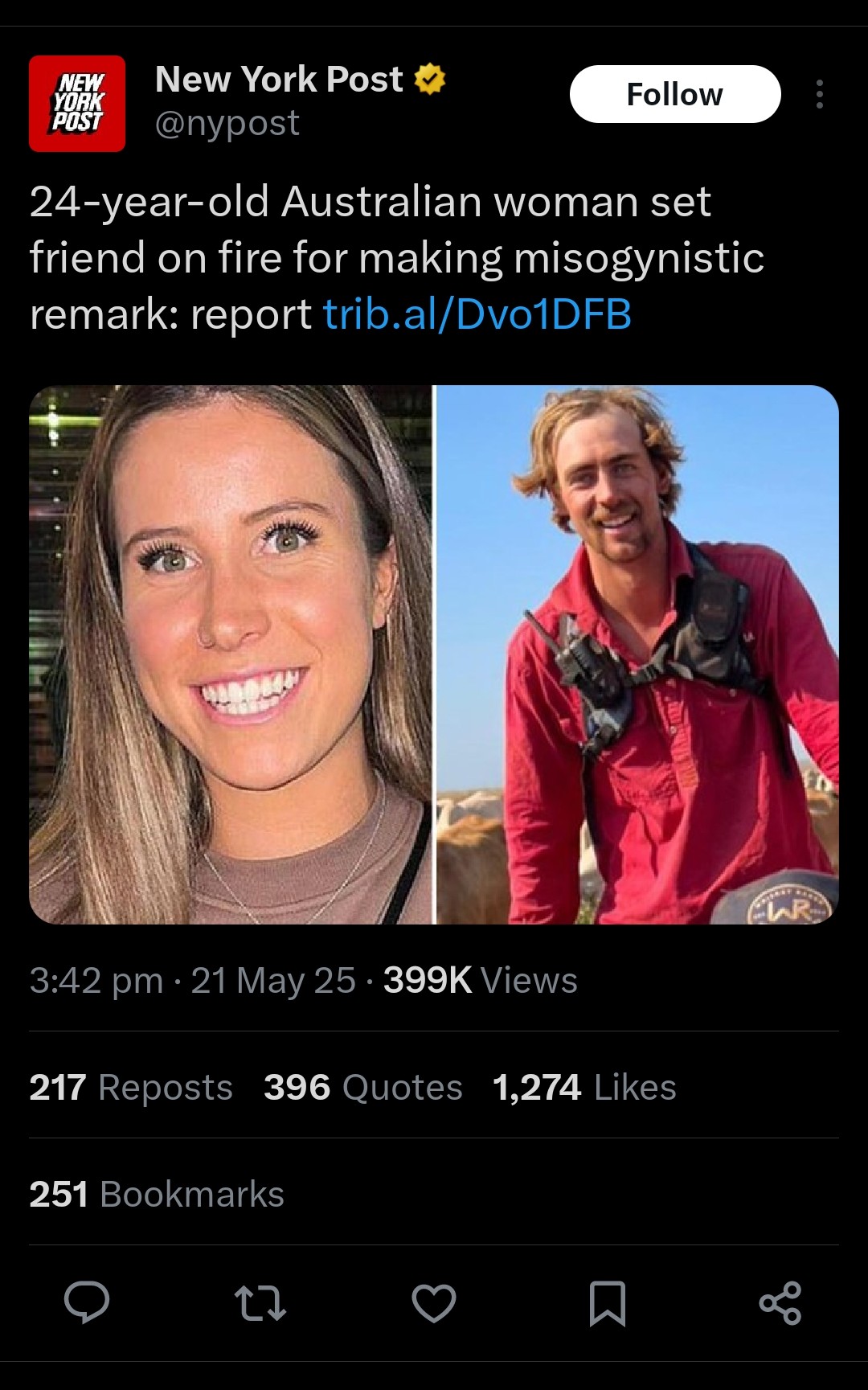
Task: Open the 399K Views analytics
Action: (x=481, y=980)
